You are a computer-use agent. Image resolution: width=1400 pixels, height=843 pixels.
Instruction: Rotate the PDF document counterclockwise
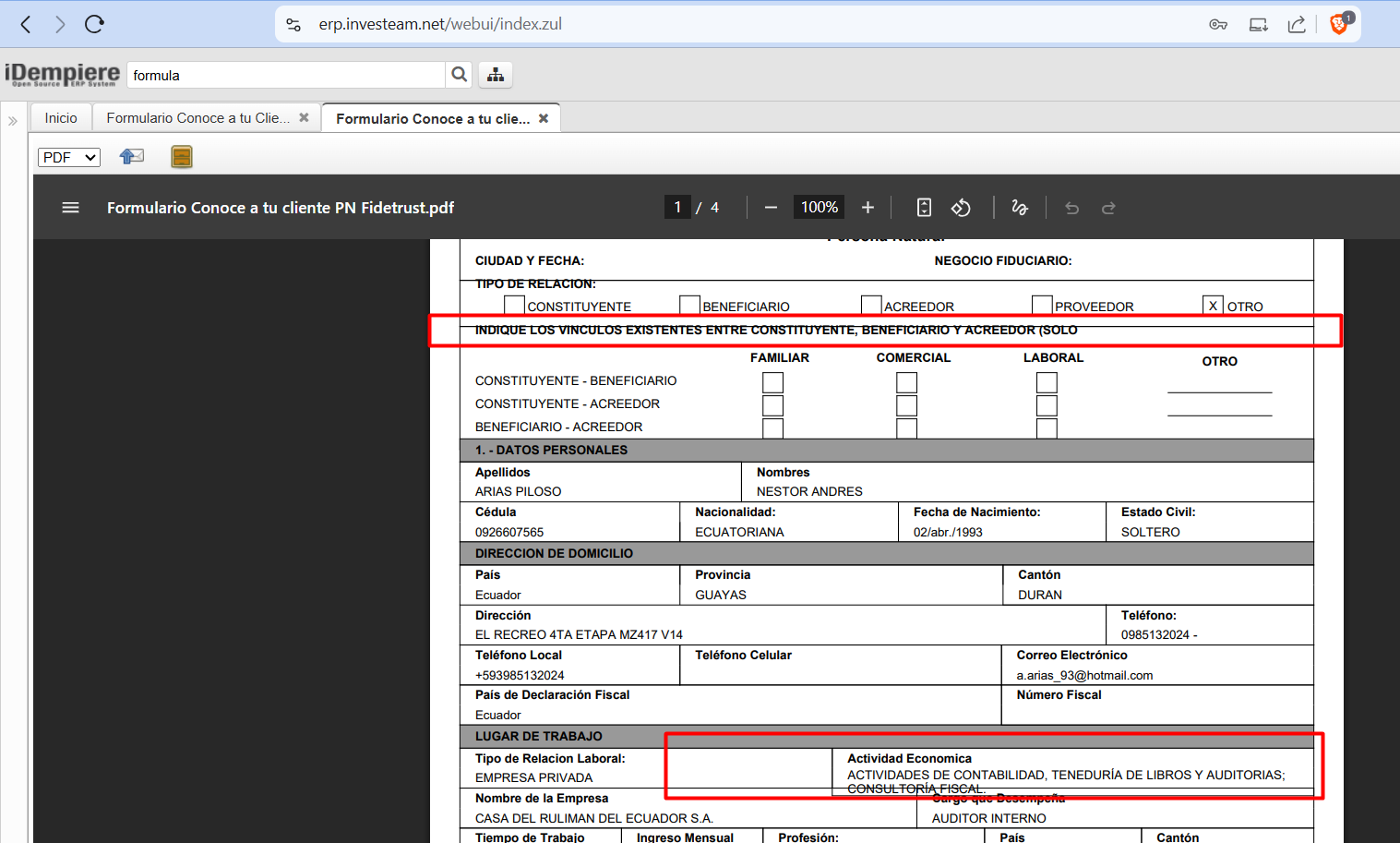pyautogui.click(x=961, y=208)
